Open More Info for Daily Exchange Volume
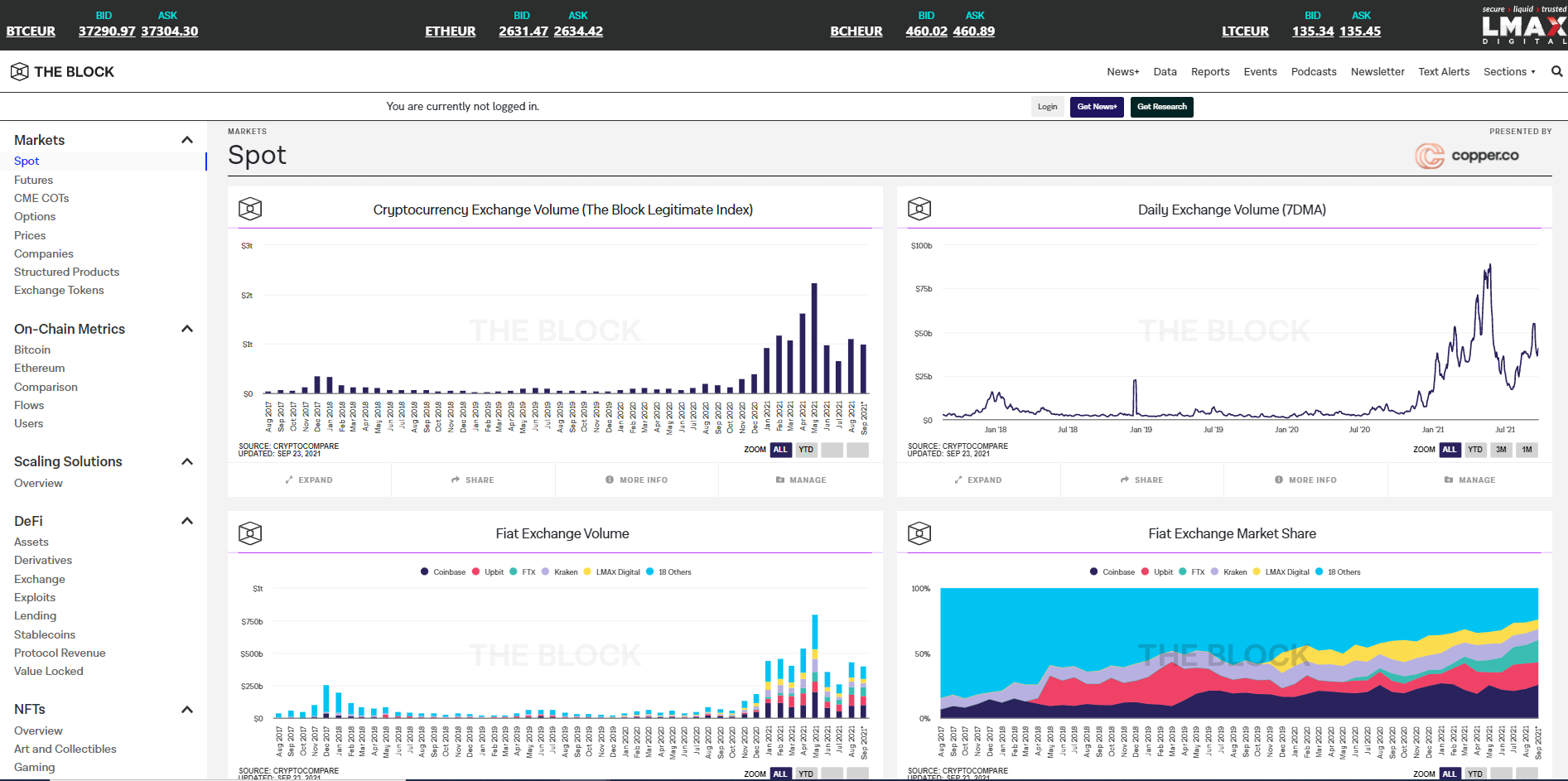Viewport: 1568px width, 781px height. click(x=1305, y=480)
